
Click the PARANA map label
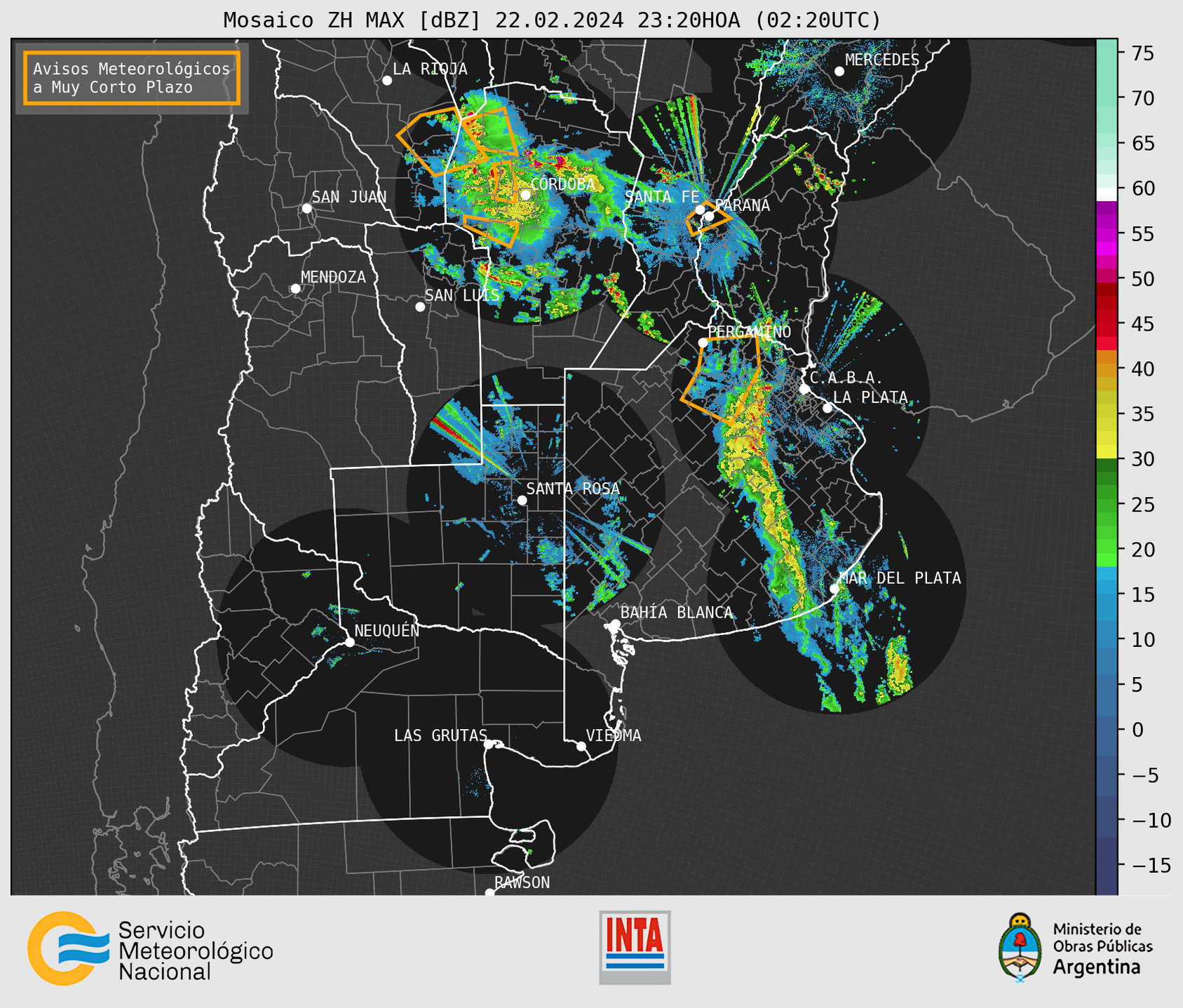coord(742,205)
